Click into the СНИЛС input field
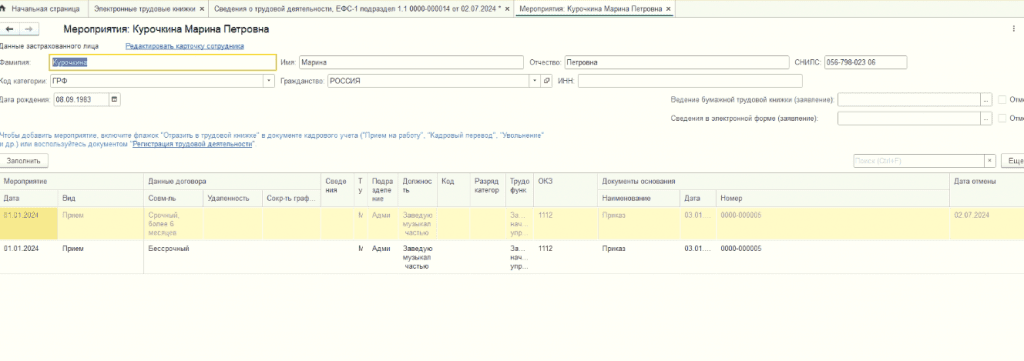1024x361 pixels. [x=865, y=62]
